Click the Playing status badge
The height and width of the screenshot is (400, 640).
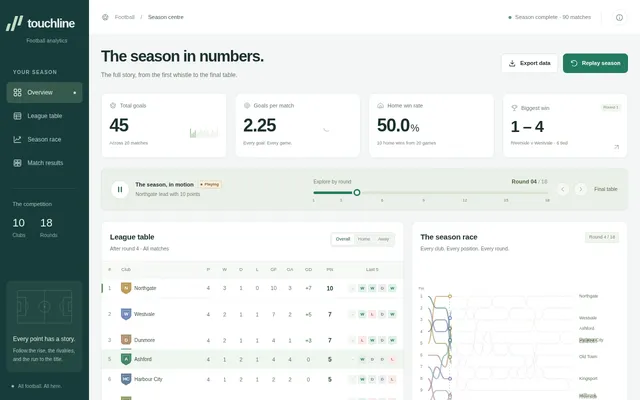[x=210, y=184]
